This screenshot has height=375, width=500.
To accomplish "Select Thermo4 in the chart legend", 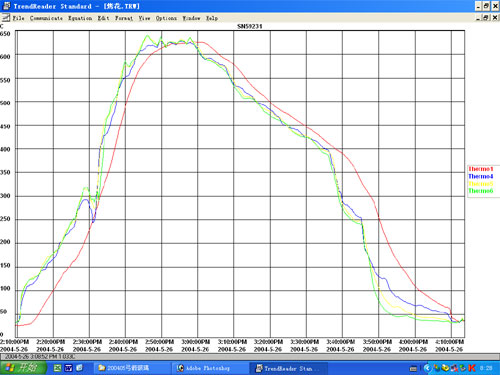I will (480, 176).
